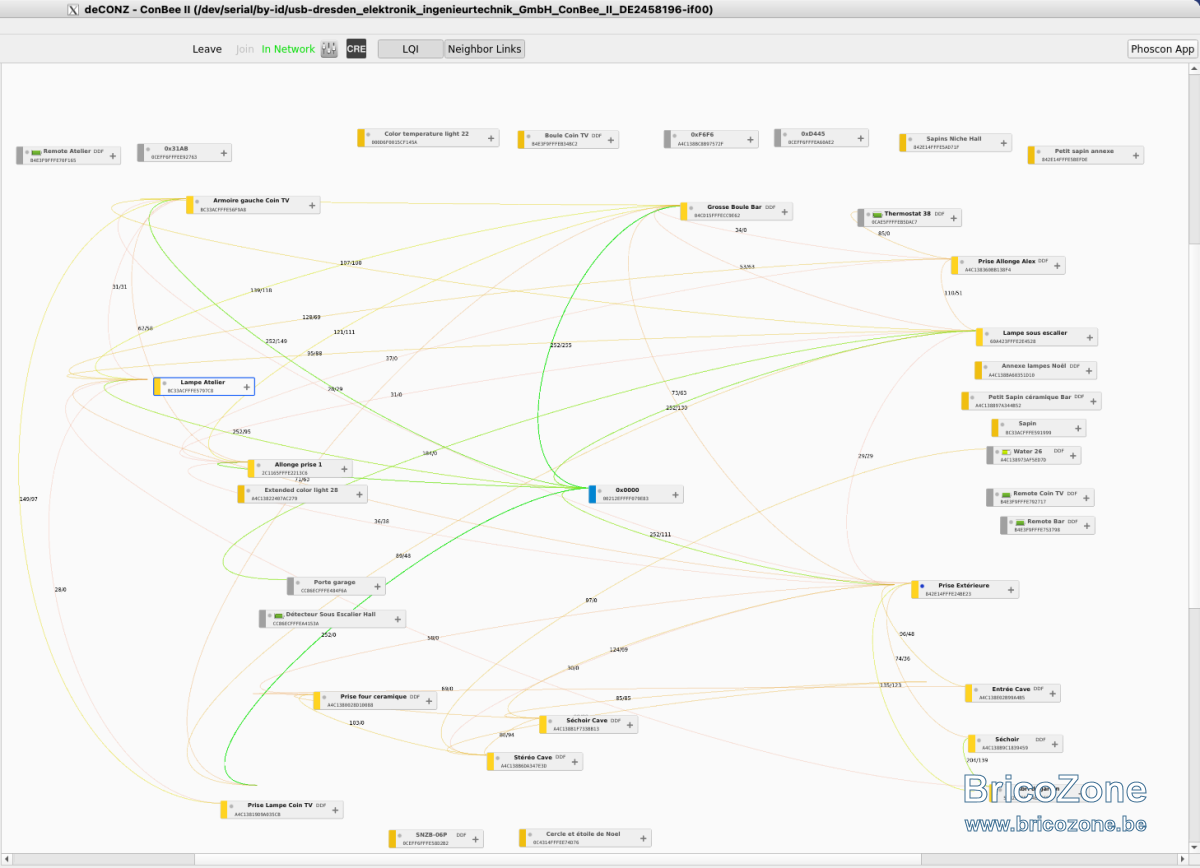
Task: Toggle the LQI display button
Action: [x=411, y=49]
